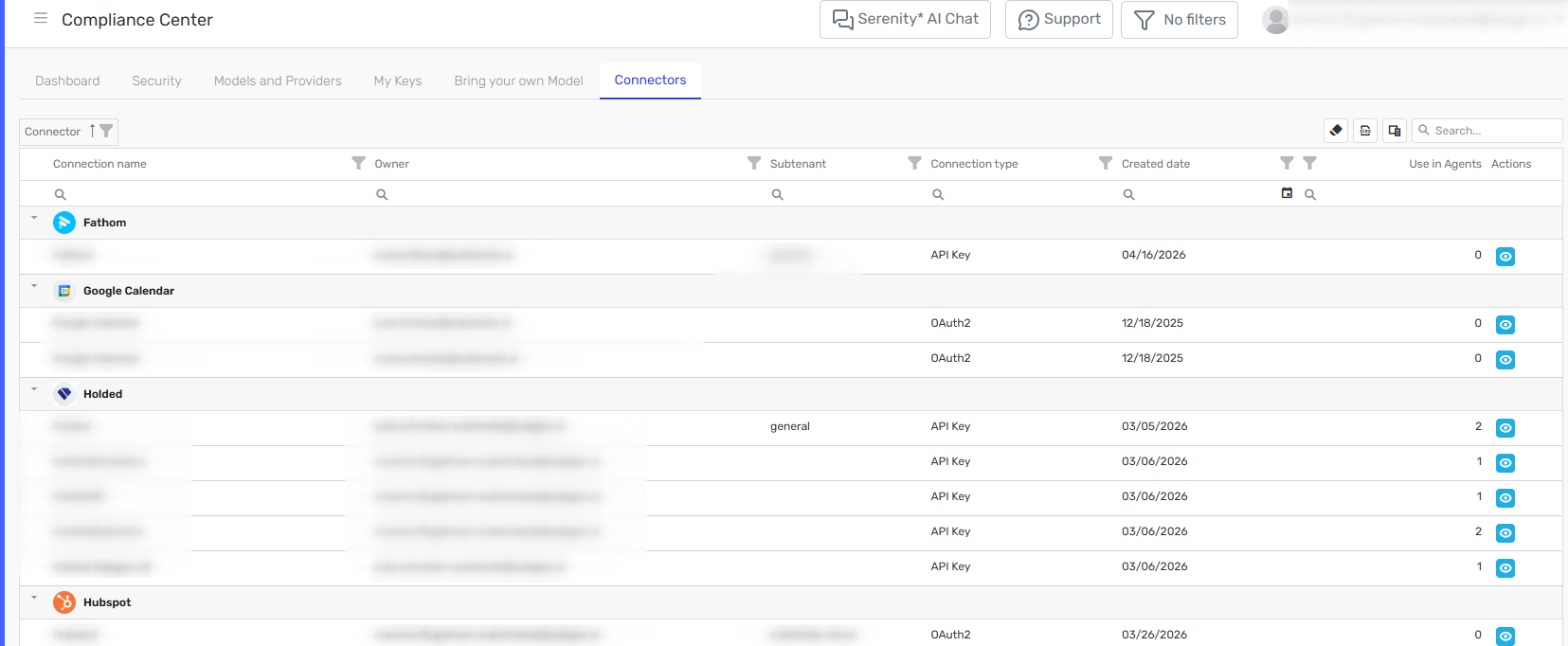Click search icon under Connection type
Viewport: 1568px width, 646px height.
pyautogui.click(x=938, y=194)
